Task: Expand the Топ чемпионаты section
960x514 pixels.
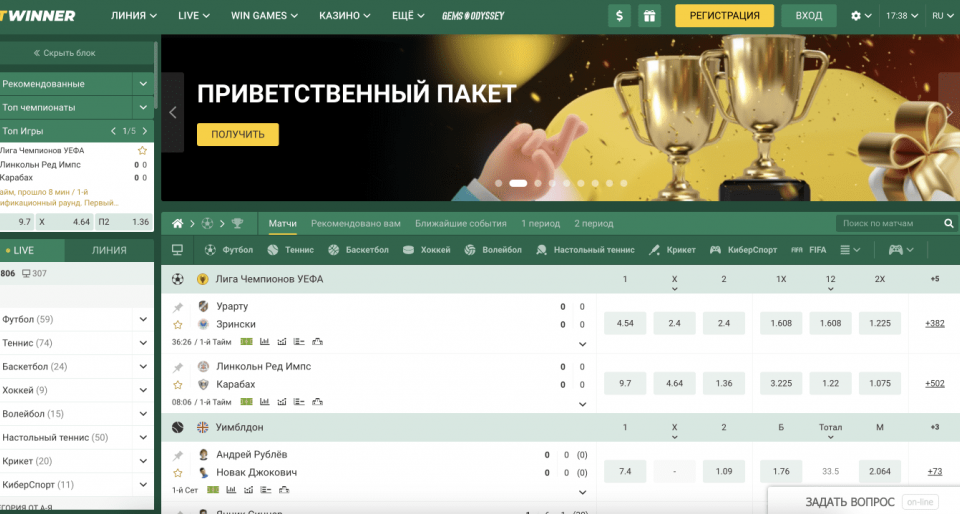Action: pos(143,108)
